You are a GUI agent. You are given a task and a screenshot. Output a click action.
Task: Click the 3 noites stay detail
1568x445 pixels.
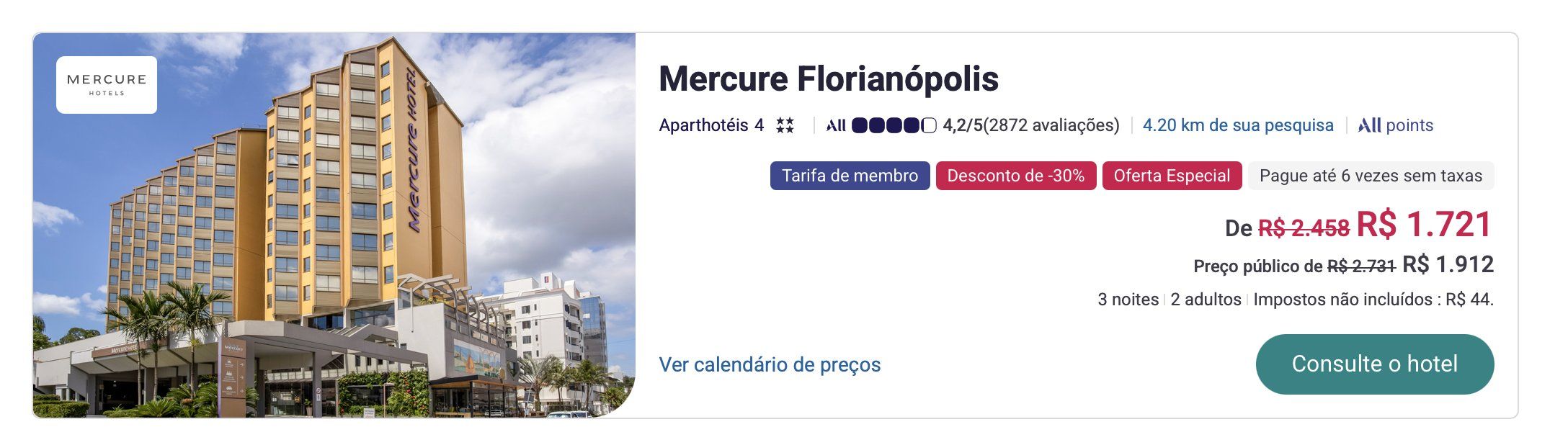coord(1128,300)
